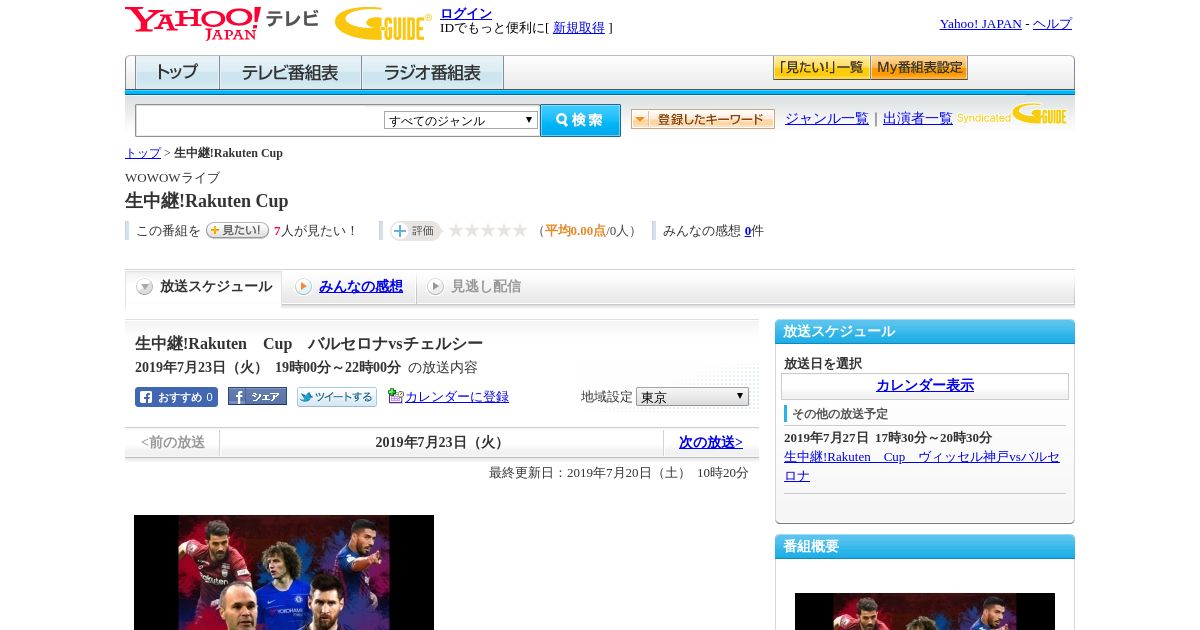The width and height of the screenshot is (1200, 630).
Task: Click the 番組概要 sidebar thumbnail image
Action: (x=925, y=611)
